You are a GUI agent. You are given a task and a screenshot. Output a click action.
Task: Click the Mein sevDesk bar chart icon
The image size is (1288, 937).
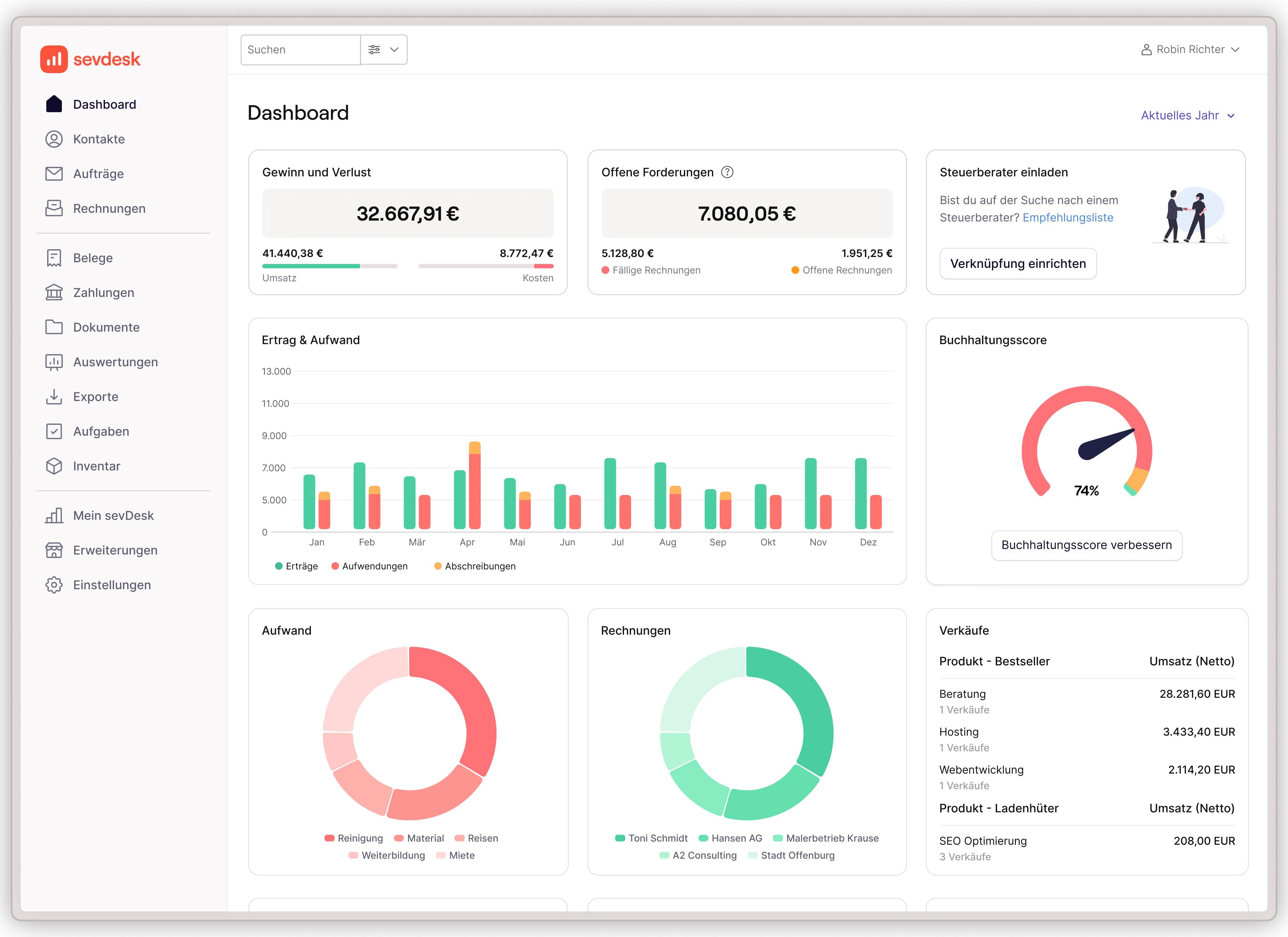54,516
